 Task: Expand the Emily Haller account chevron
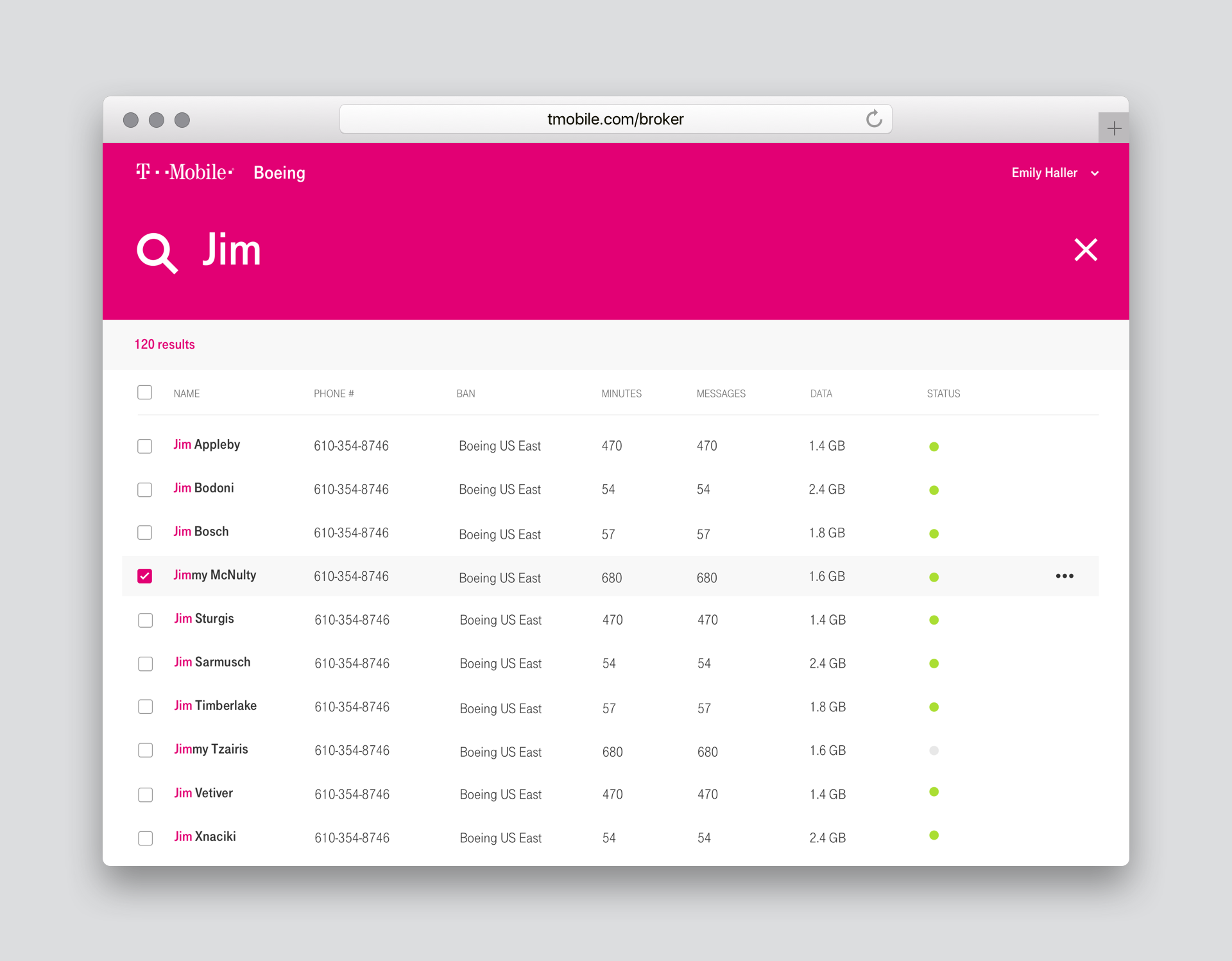pos(1095,173)
